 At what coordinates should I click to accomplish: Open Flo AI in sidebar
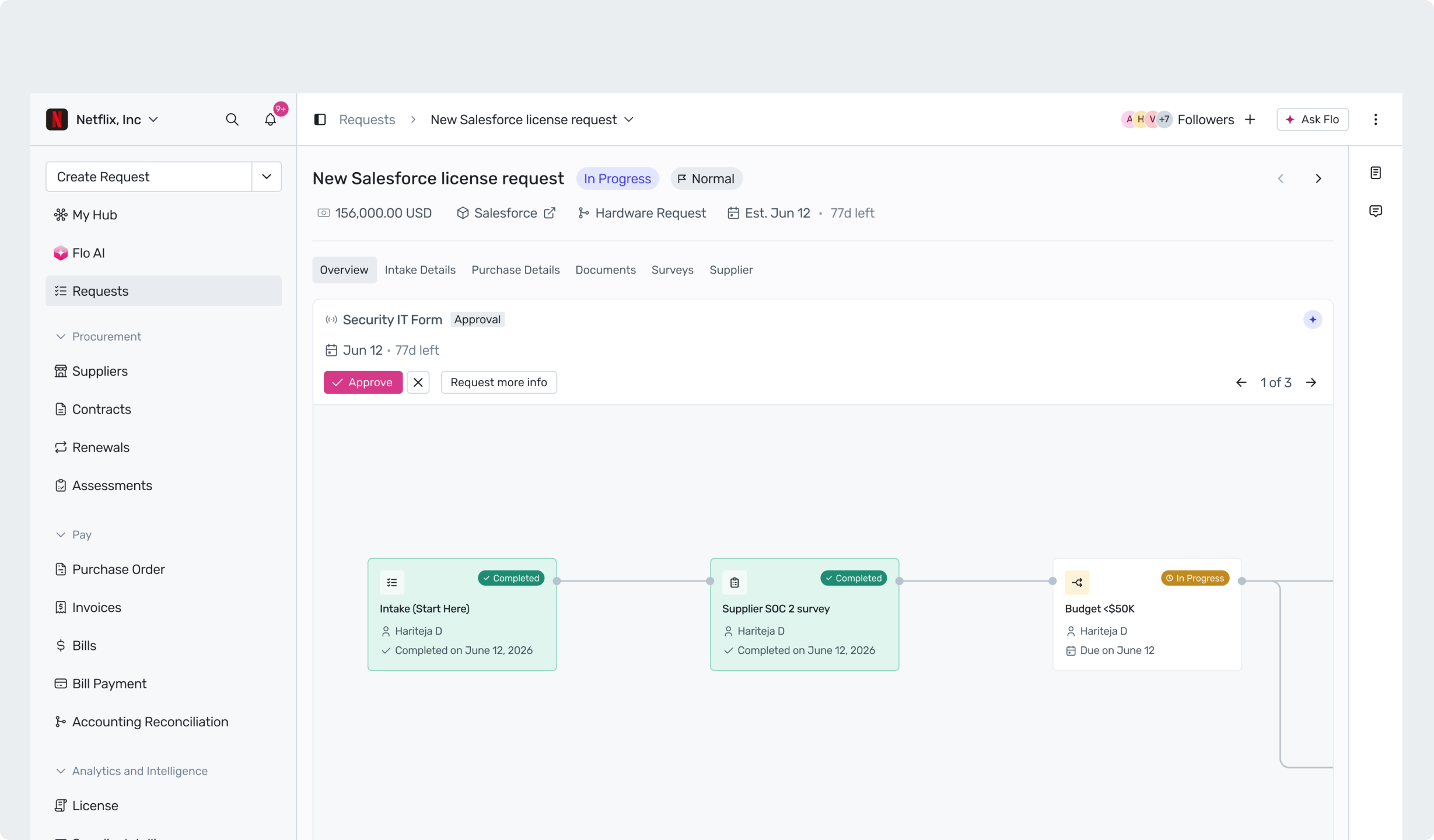click(163, 253)
